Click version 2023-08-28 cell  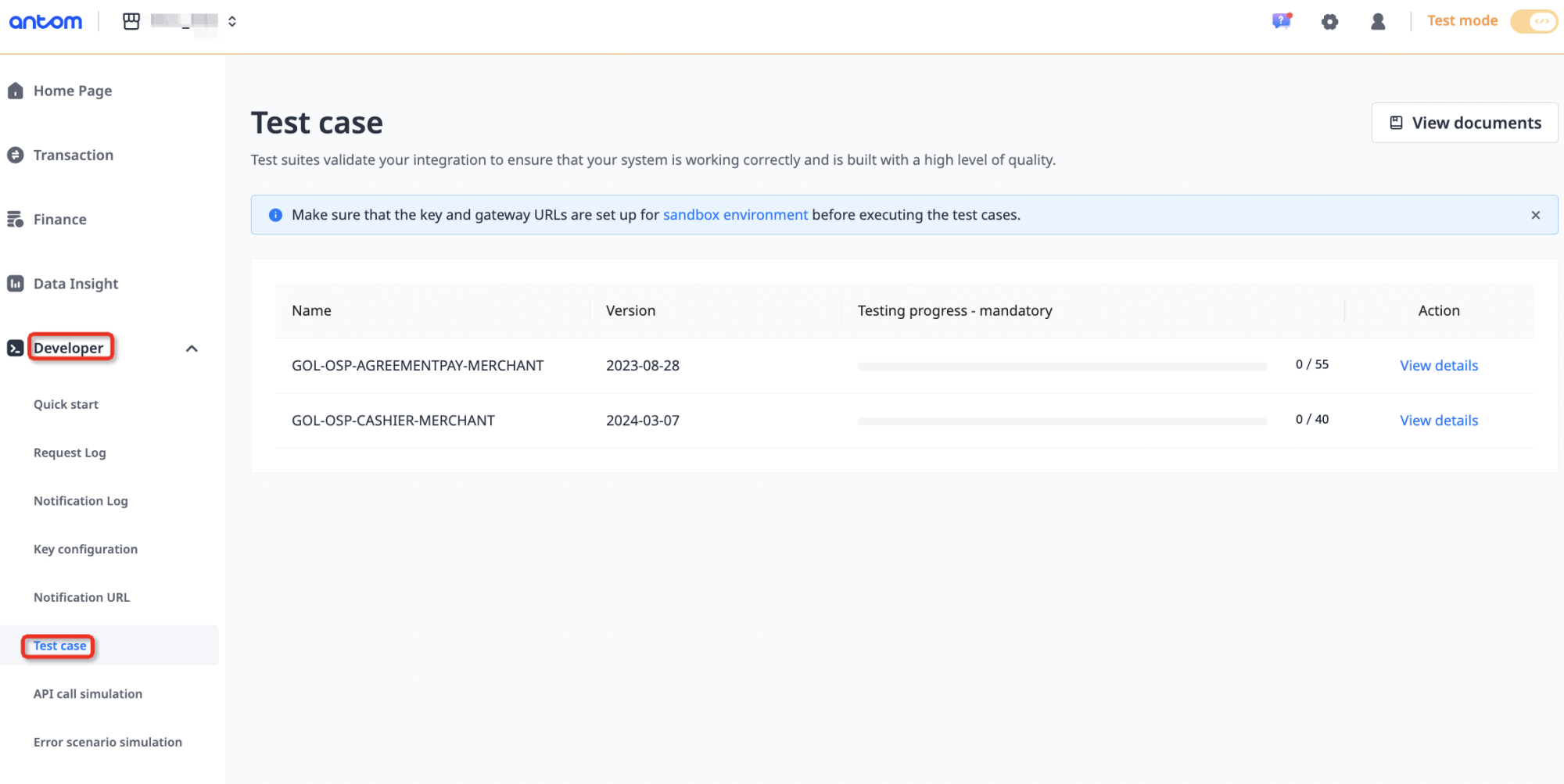(x=643, y=366)
